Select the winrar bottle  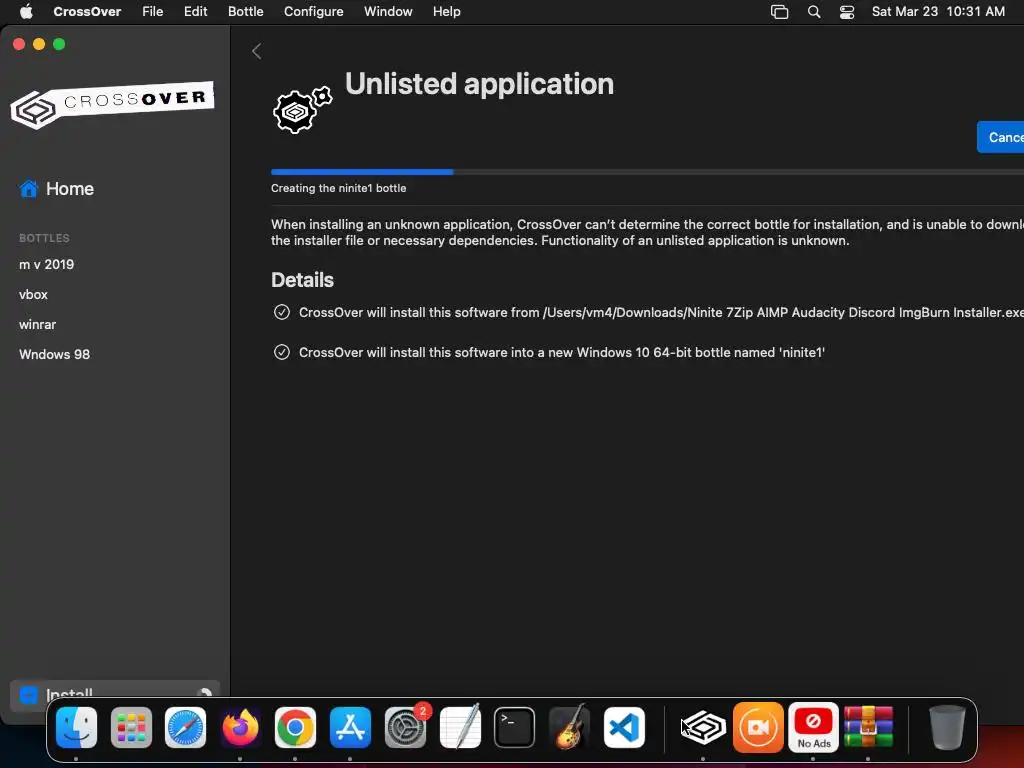37,325
